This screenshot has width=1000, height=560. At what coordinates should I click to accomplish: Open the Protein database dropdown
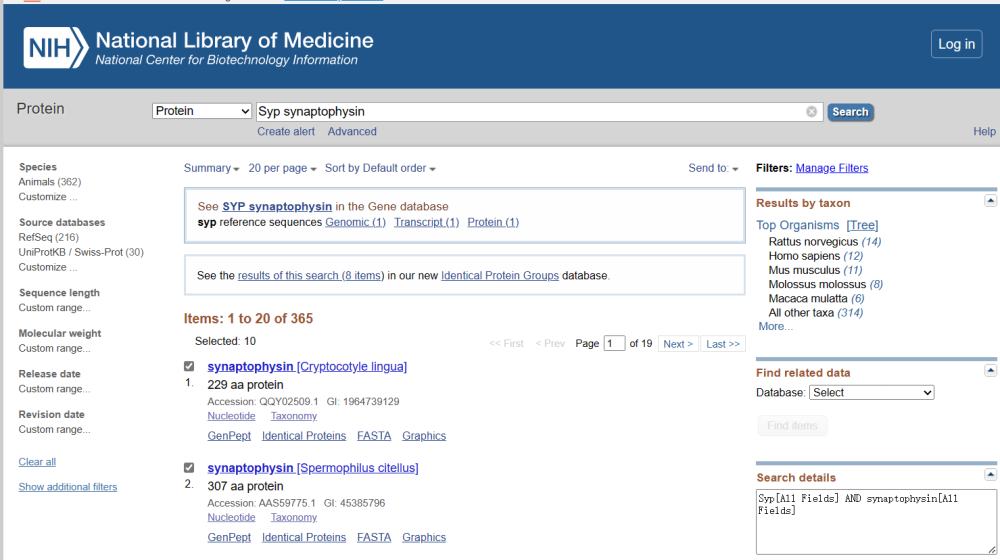202,111
